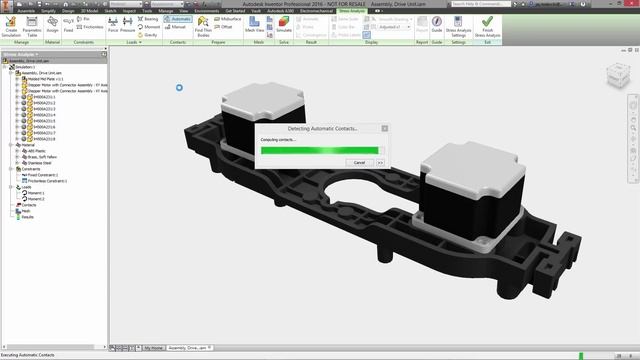
Task: Click the Manual contacts tool
Action: [176, 27]
